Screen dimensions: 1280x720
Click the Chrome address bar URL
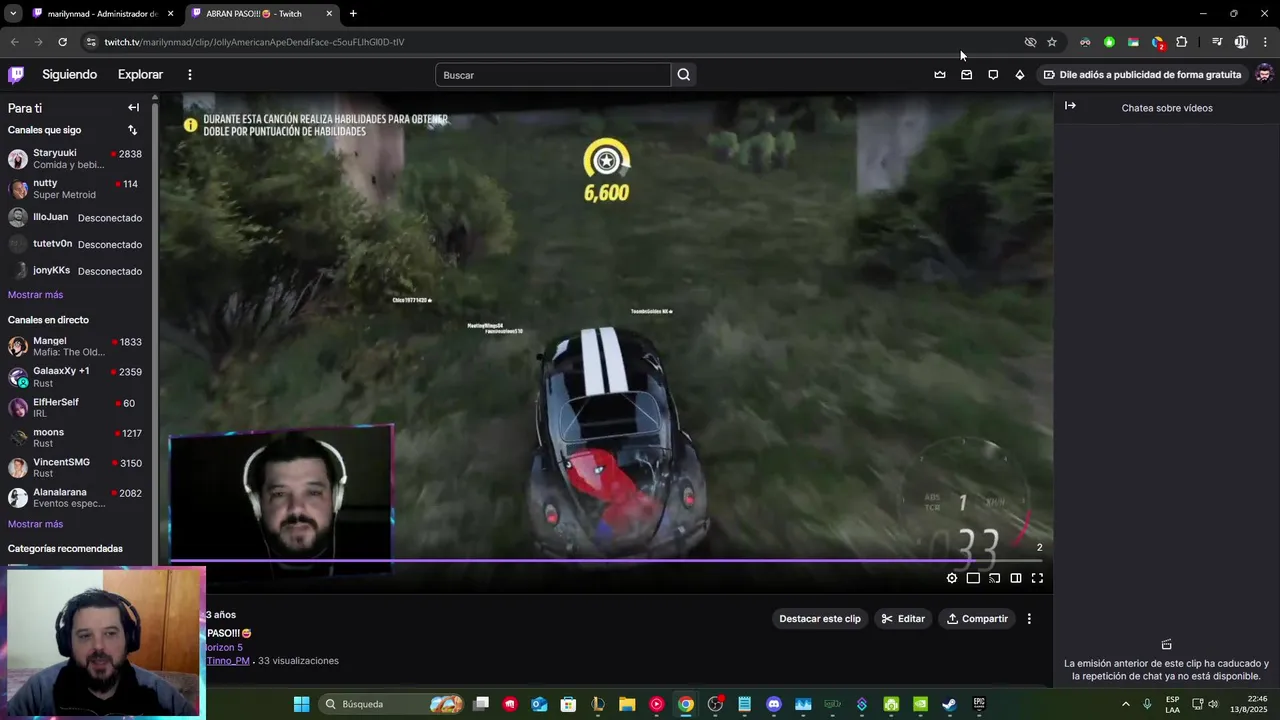[254, 42]
